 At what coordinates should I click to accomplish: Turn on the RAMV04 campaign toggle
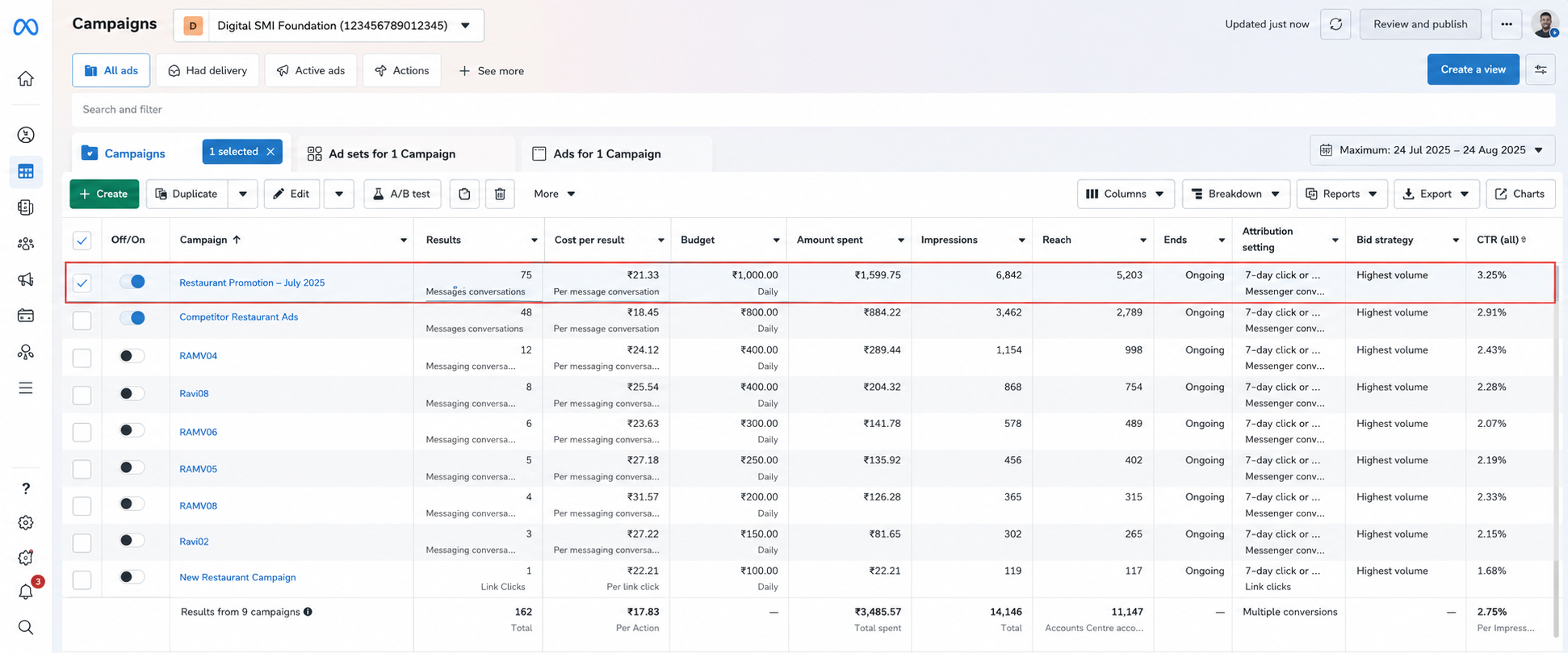point(132,356)
